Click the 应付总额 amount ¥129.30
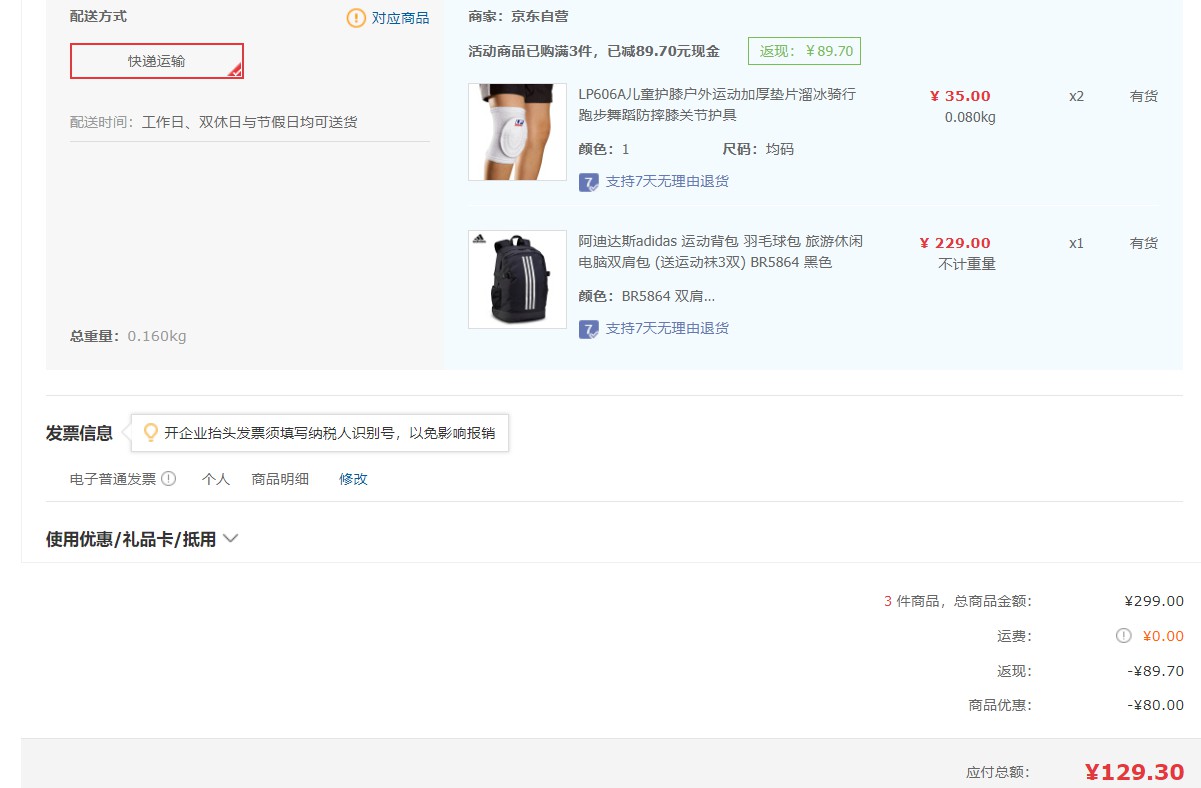This screenshot has height=788, width=1201. 1134,772
